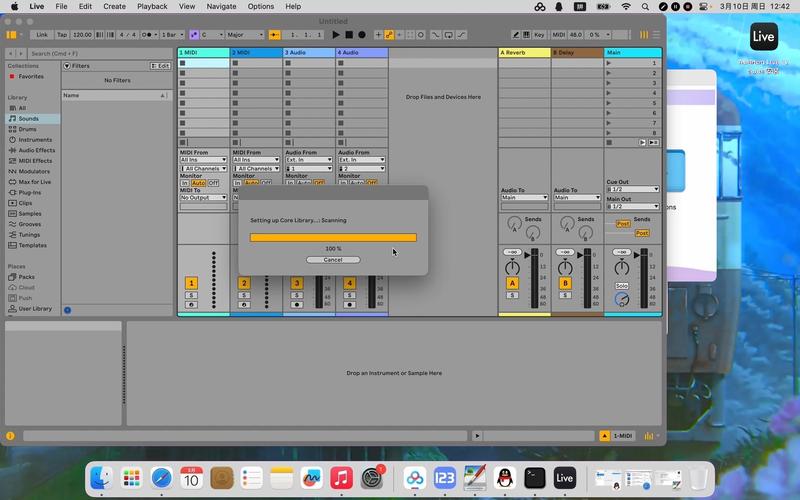Viewport: 800px width, 500px height.
Task: Click the Solo cue button on Main
Action: pyautogui.click(x=621, y=286)
